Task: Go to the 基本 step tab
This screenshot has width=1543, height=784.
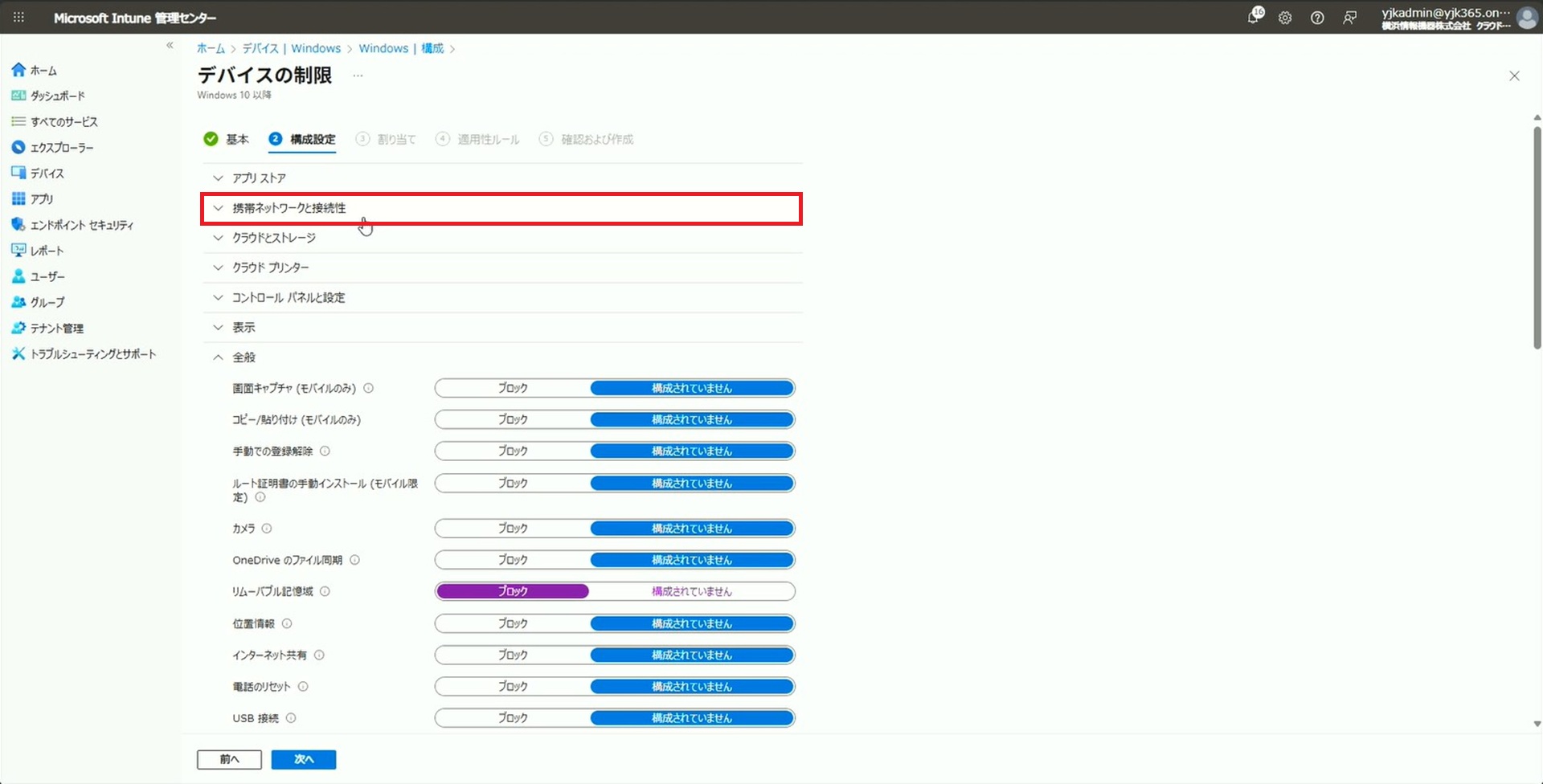Action: pos(236,139)
